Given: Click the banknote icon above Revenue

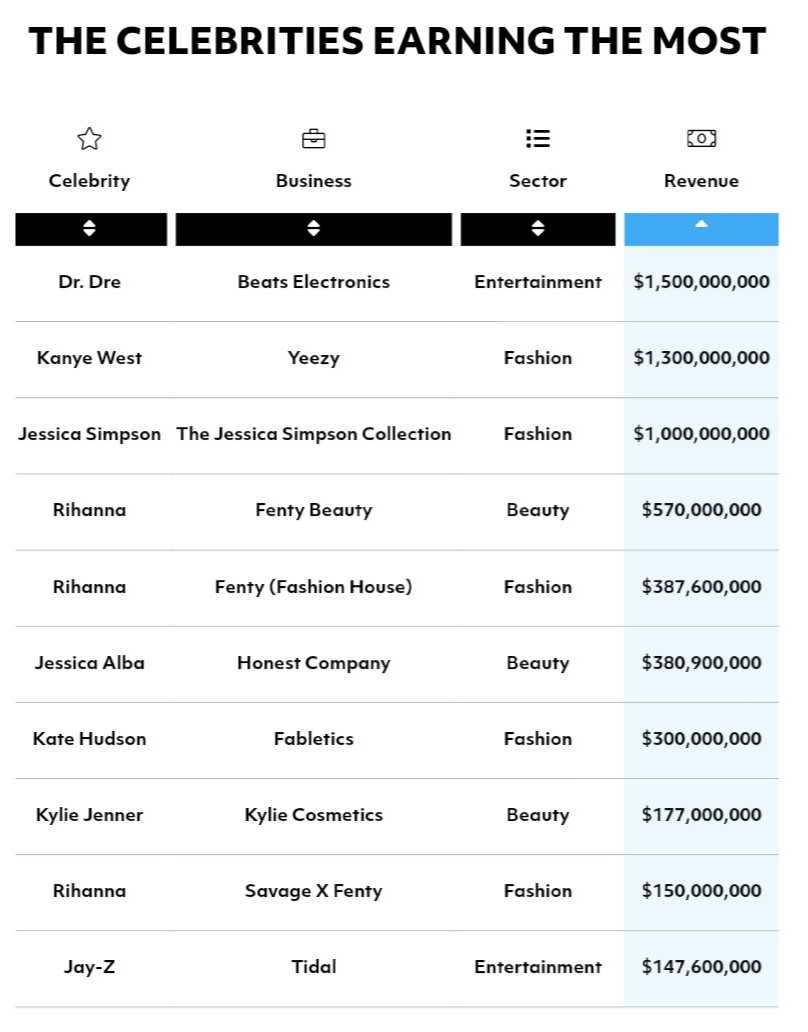Looking at the screenshot, I should click(701, 139).
